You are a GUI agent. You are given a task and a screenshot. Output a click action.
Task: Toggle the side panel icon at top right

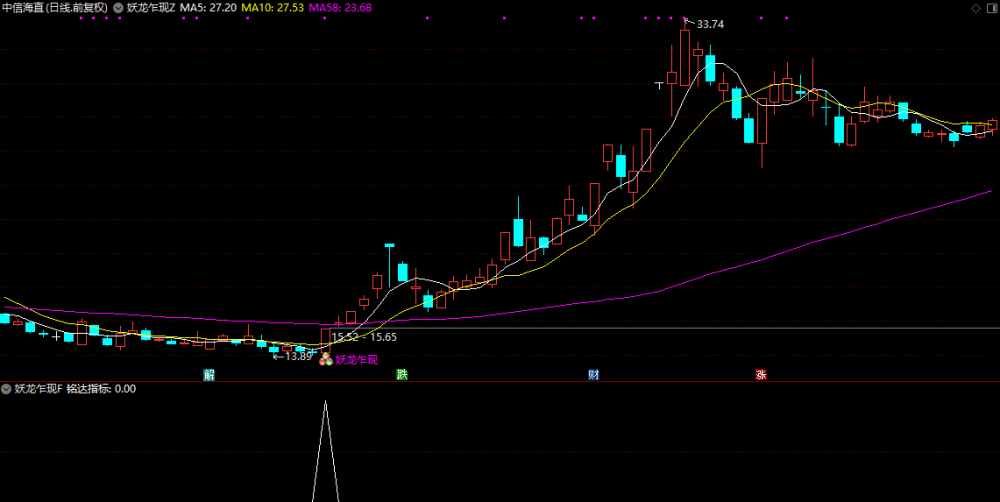[990, 8]
